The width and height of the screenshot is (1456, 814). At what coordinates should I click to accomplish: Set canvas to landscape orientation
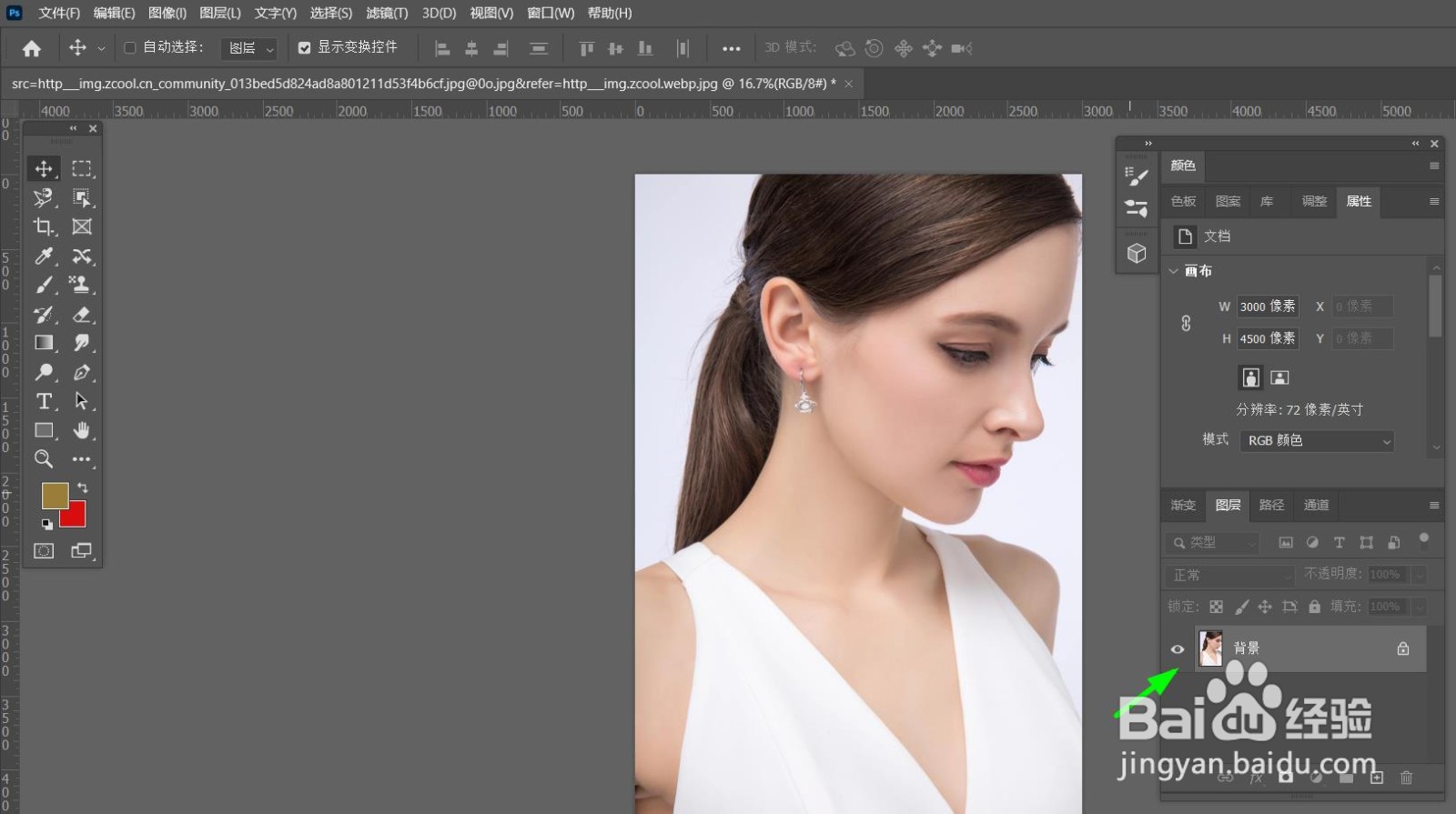pyautogui.click(x=1279, y=377)
